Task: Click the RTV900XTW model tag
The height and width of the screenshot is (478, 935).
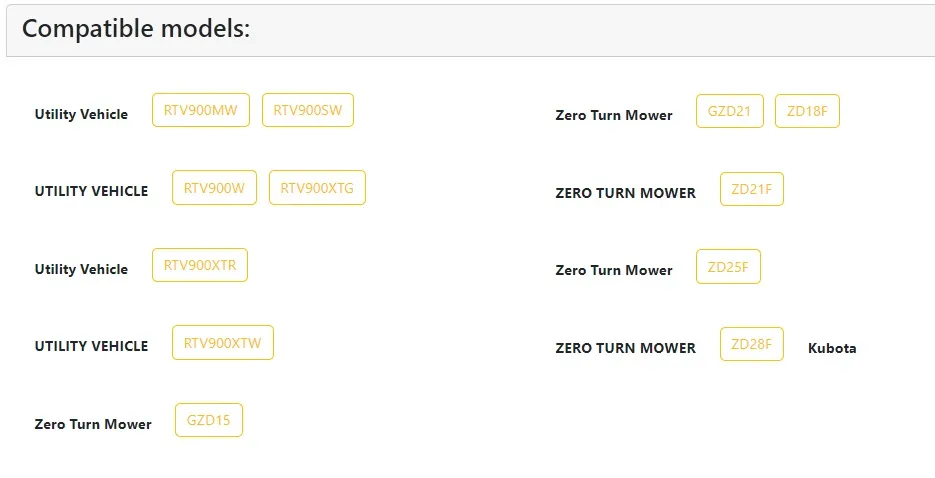Action: (222, 343)
